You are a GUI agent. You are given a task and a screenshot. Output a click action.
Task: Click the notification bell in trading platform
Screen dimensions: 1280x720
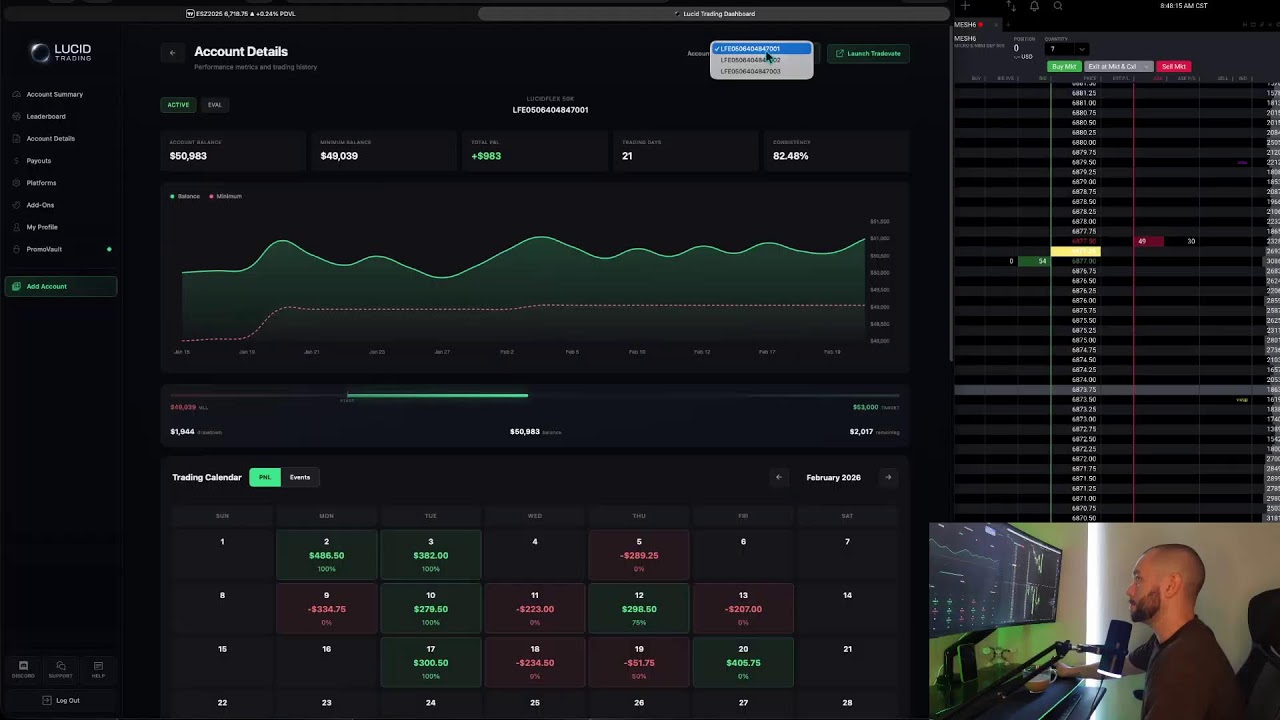pos(1034,6)
